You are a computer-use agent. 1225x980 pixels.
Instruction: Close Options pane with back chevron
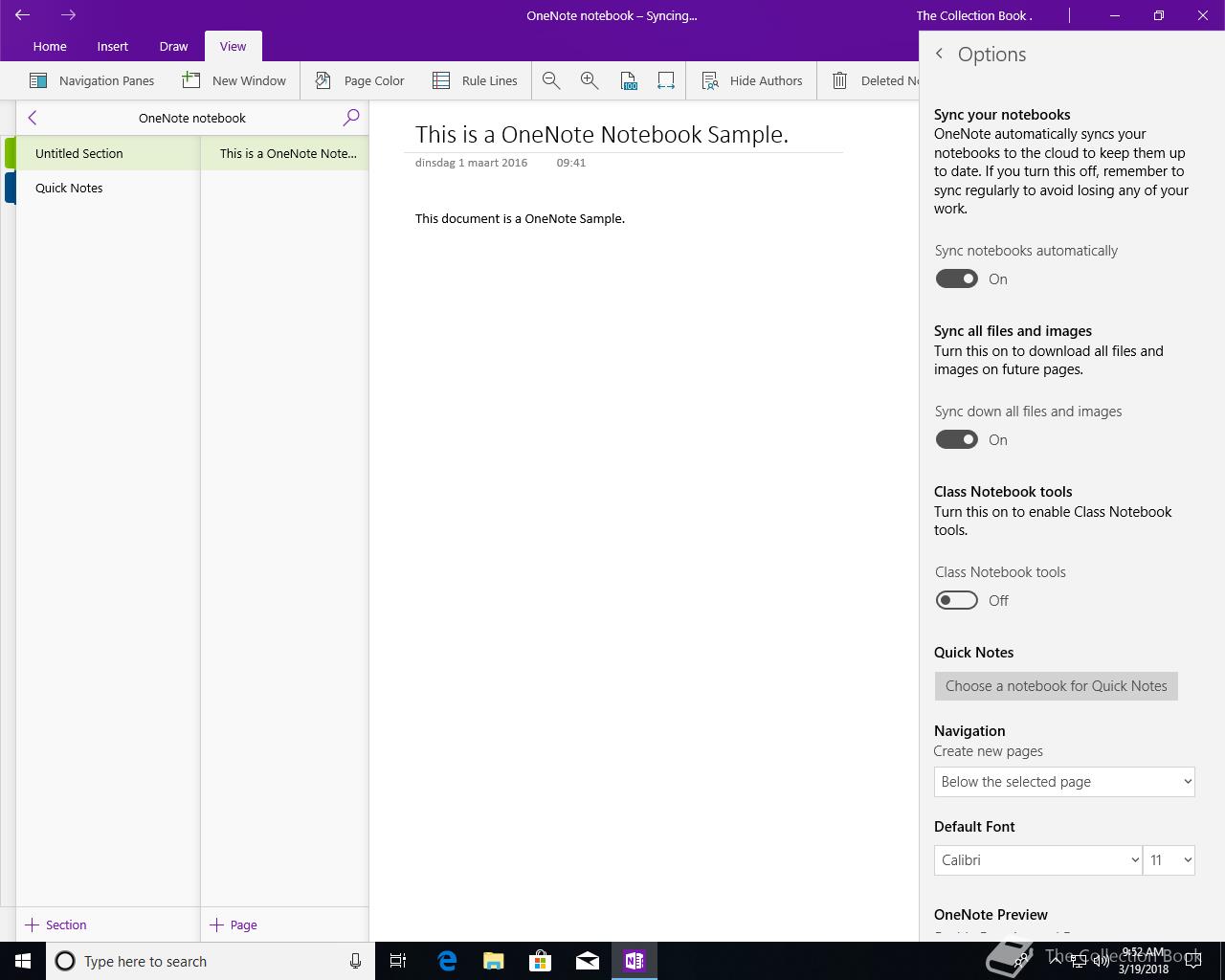coord(940,55)
